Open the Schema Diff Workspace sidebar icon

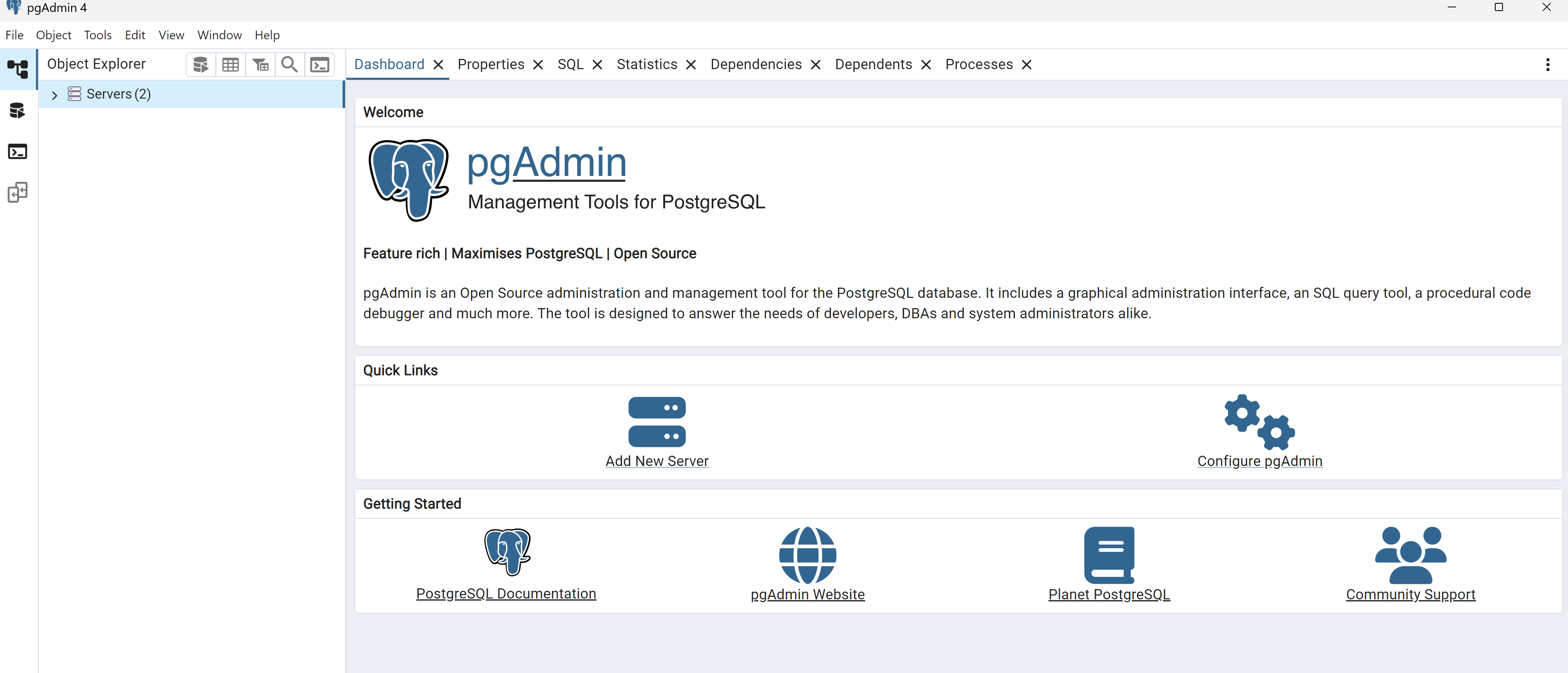click(18, 192)
